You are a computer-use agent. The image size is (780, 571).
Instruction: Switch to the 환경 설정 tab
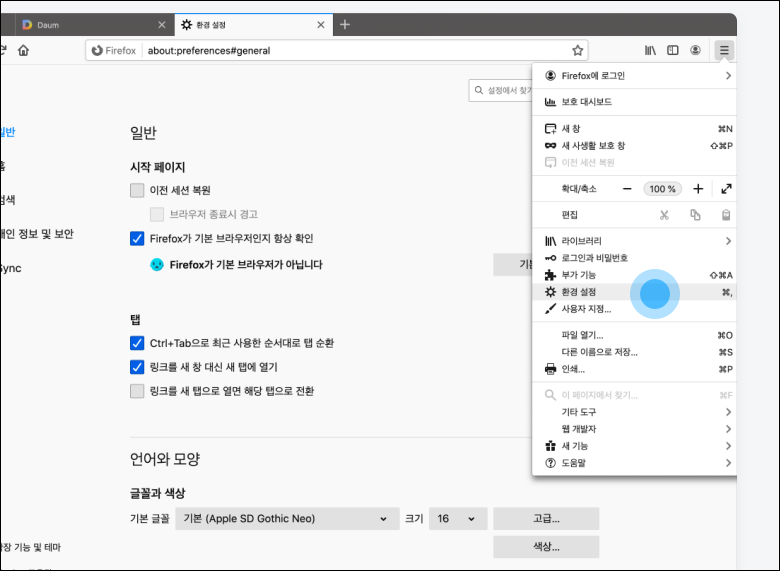[x=254, y=24]
